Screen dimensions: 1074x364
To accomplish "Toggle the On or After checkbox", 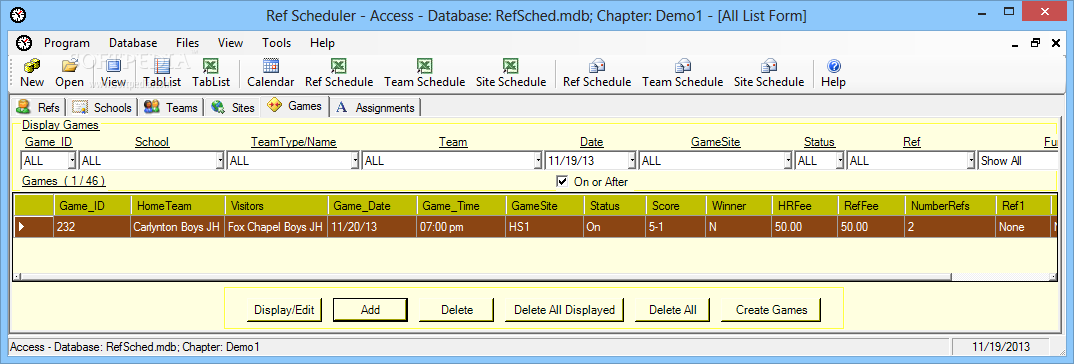I will (562, 182).
